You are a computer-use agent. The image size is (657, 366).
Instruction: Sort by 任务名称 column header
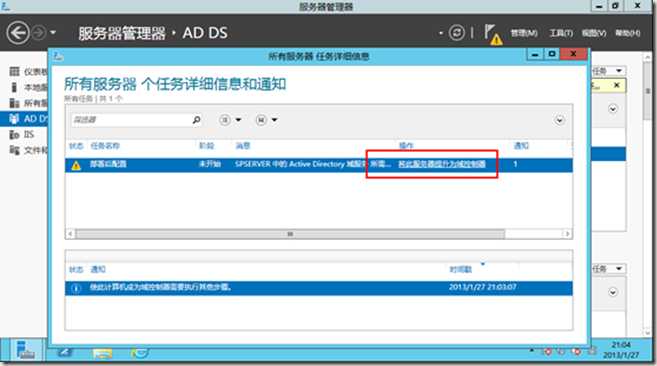105,146
